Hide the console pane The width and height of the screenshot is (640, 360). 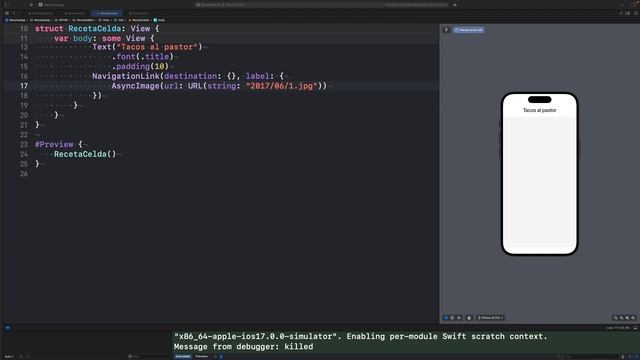click(636, 356)
